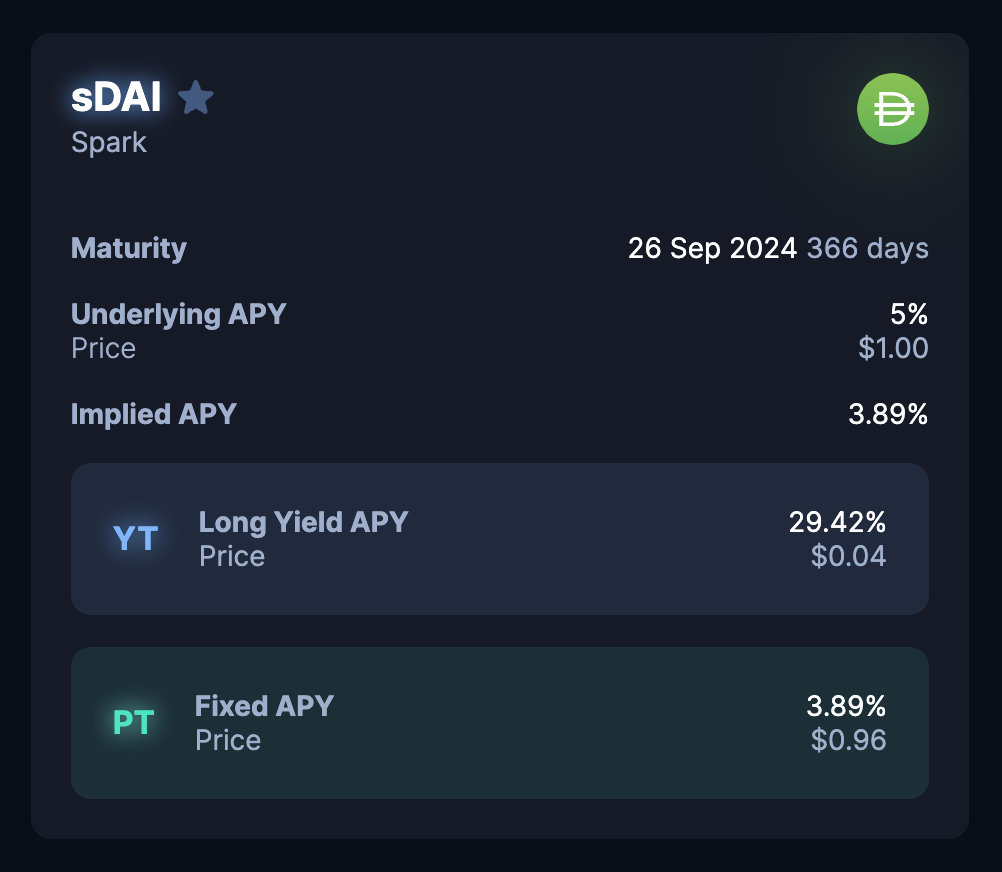This screenshot has height=872, width=1002.
Task: Click the $0.04 YT price
Action: [848, 556]
